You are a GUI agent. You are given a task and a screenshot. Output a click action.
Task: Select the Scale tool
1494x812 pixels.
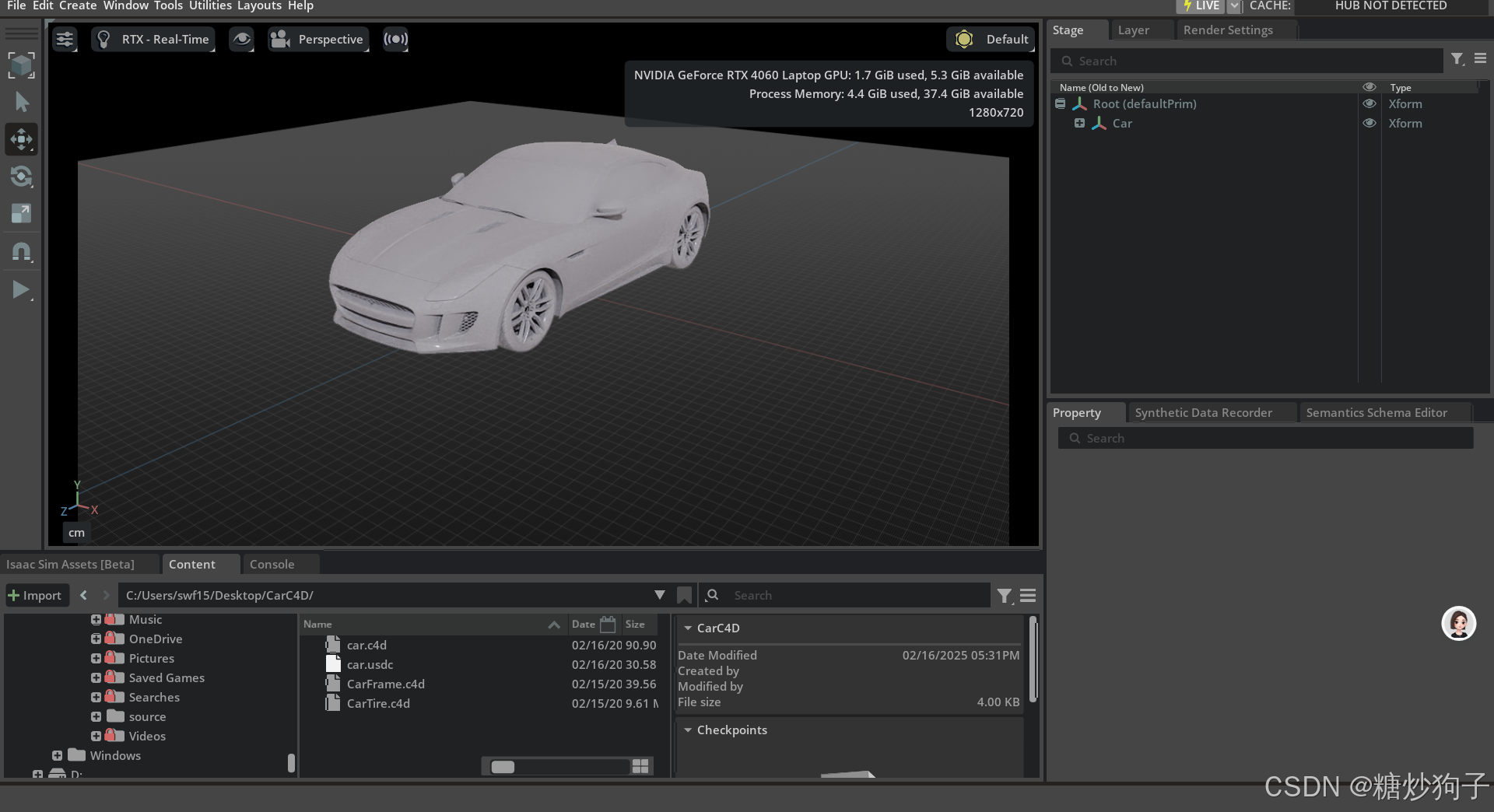tap(21, 214)
